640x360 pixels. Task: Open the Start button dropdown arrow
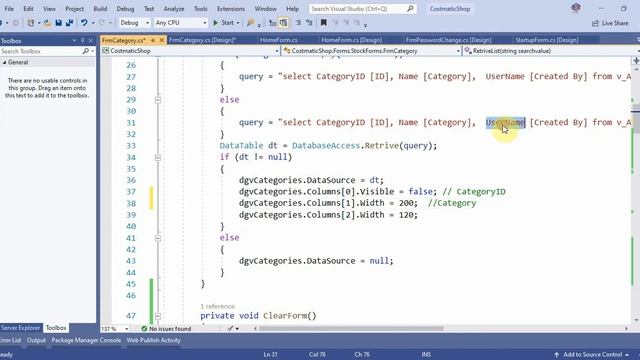(x=238, y=23)
